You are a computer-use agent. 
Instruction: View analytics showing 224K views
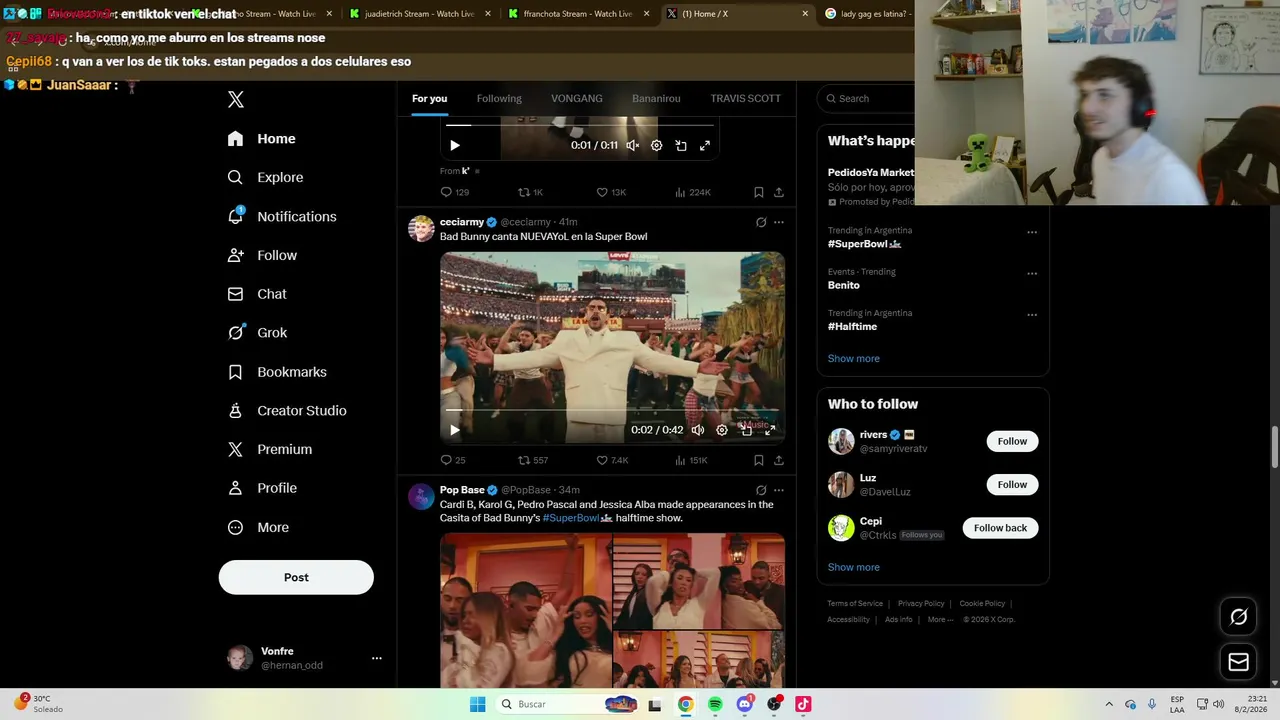[x=693, y=192]
